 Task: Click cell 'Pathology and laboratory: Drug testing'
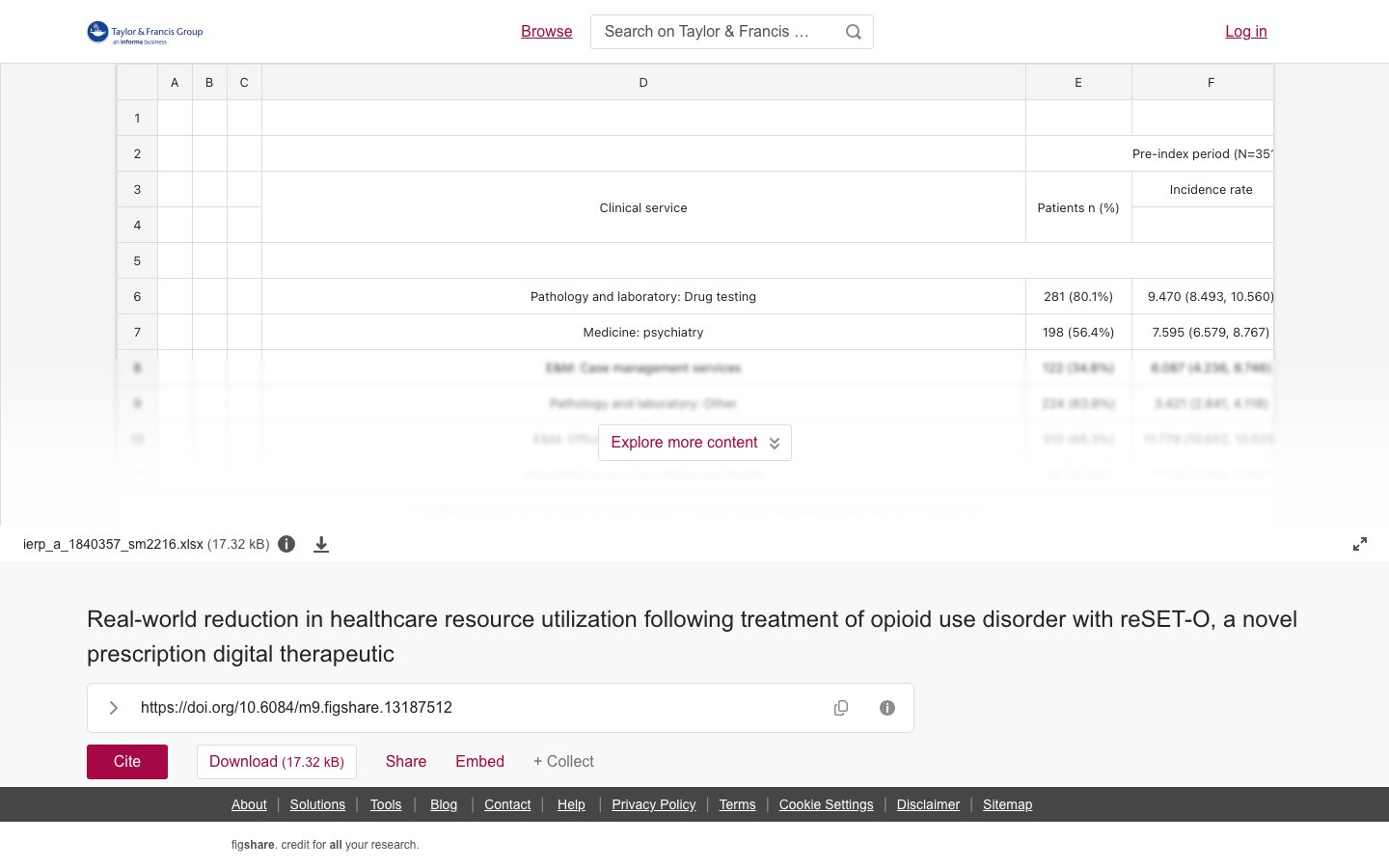click(643, 297)
